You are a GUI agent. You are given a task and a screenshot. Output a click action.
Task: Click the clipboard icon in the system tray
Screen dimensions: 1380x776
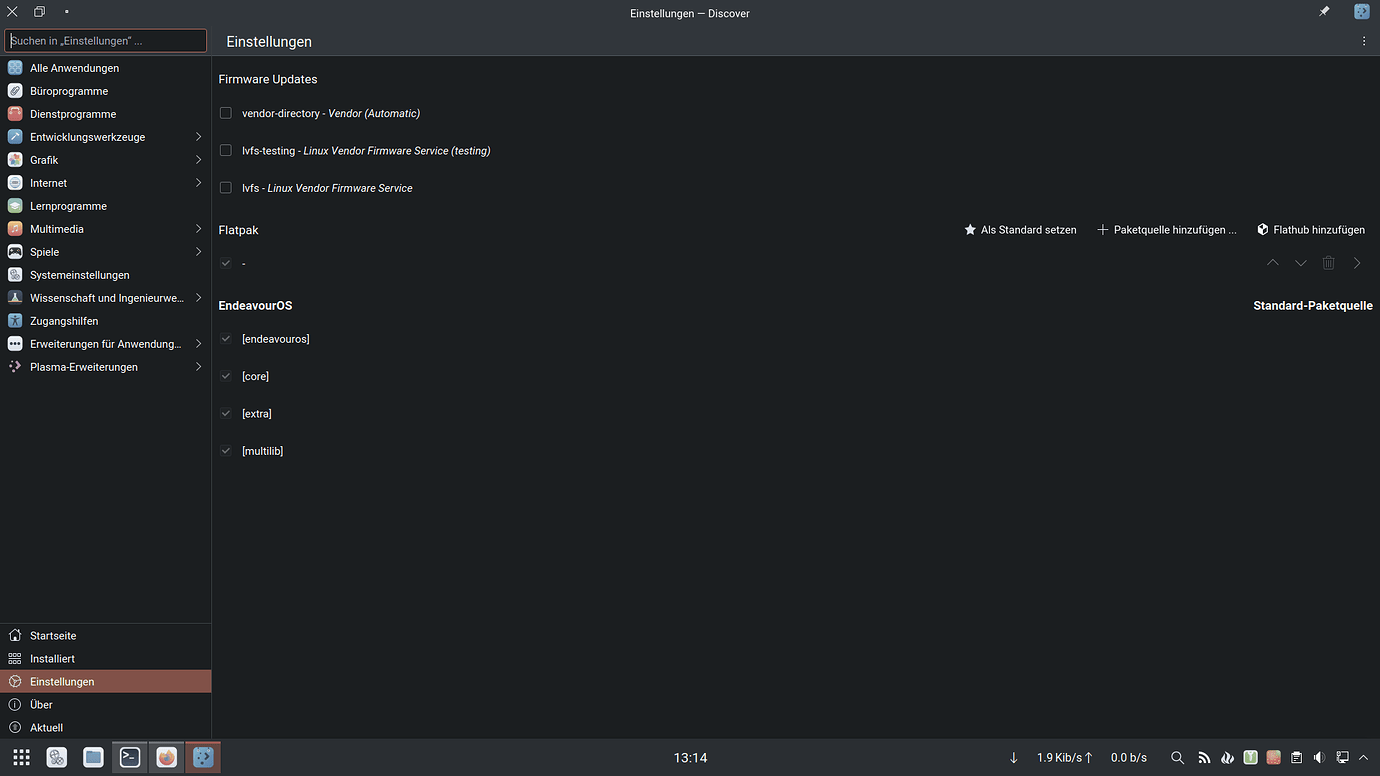coord(1296,757)
